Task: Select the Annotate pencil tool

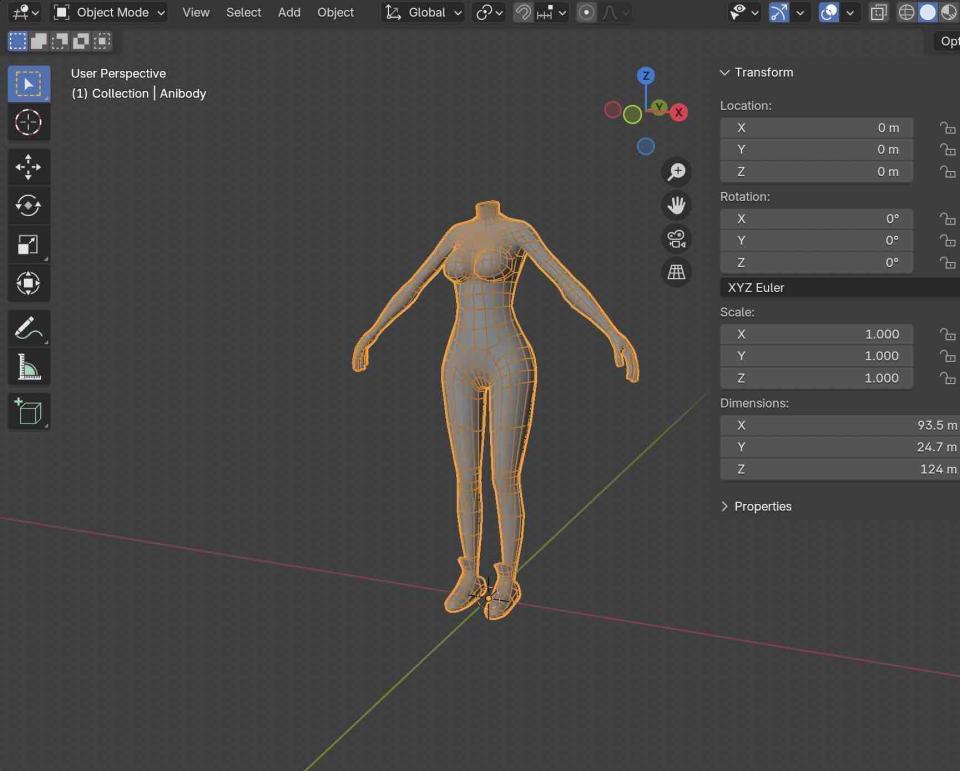Action: pos(28,327)
